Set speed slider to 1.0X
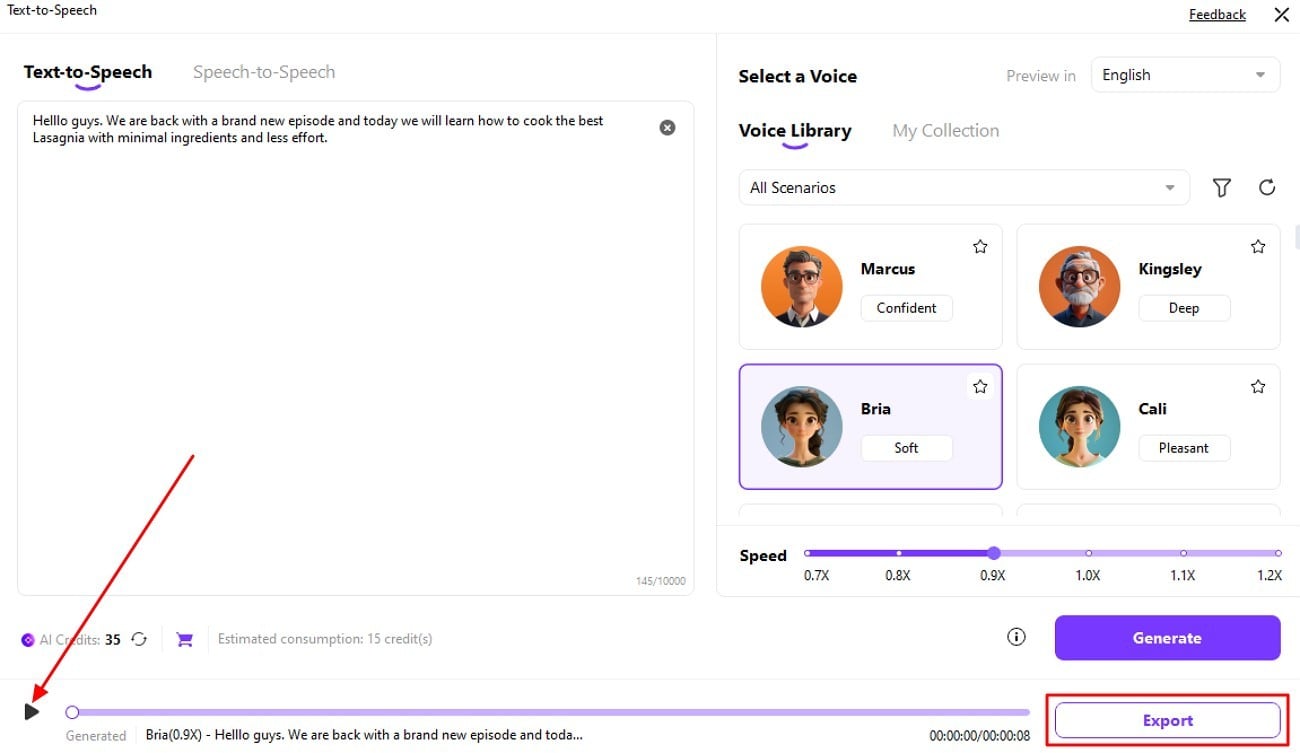The height and width of the screenshot is (753, 1300). (x=1088, y=553)
